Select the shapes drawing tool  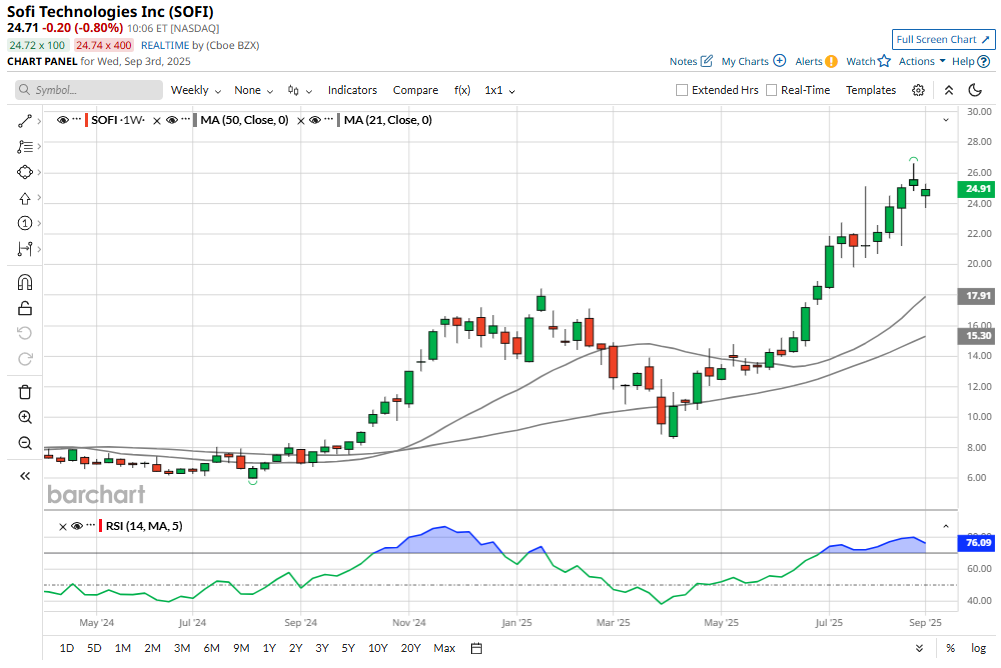tap(24, 172)
